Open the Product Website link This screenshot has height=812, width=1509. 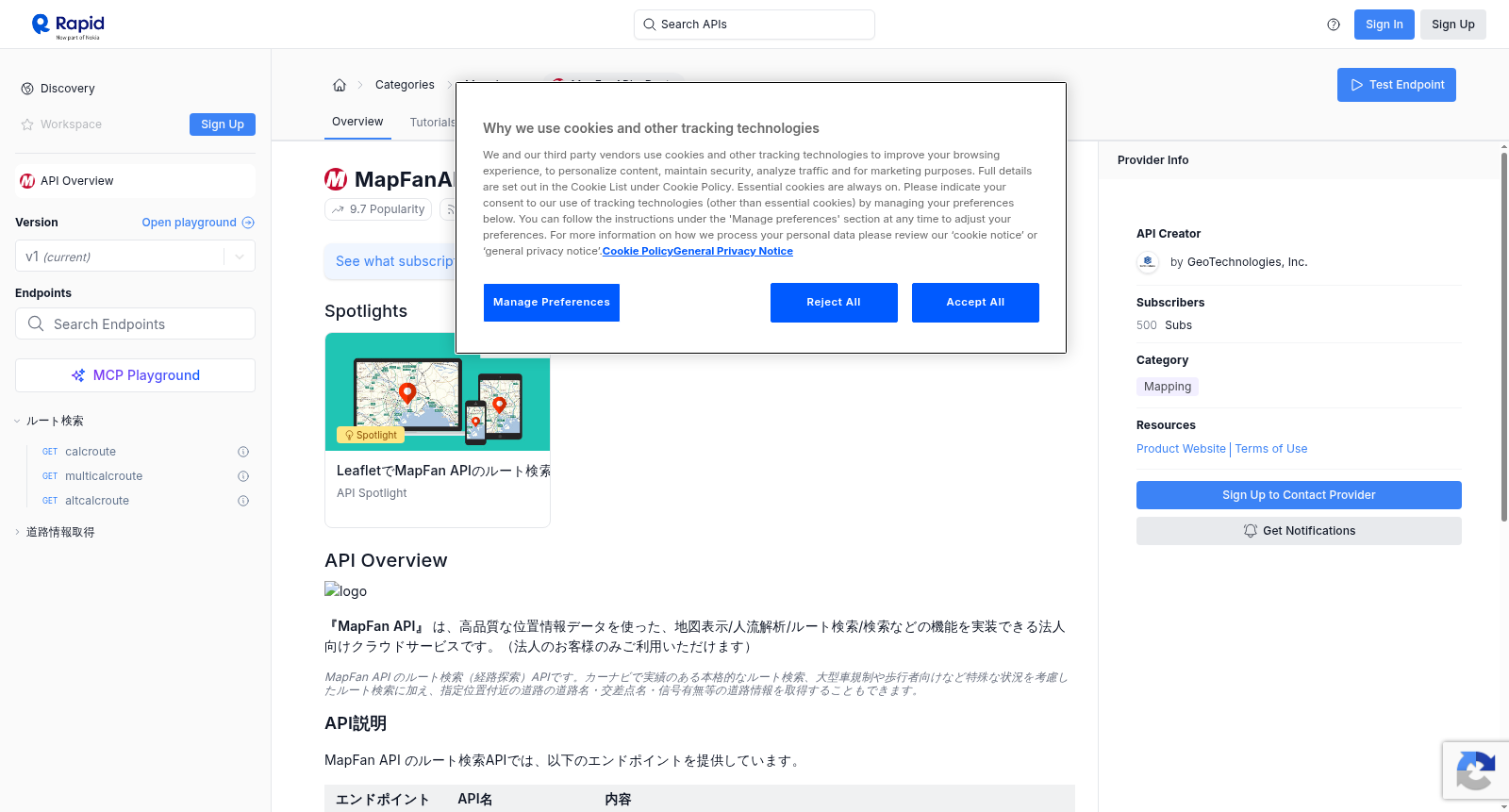click(1181, 449)
